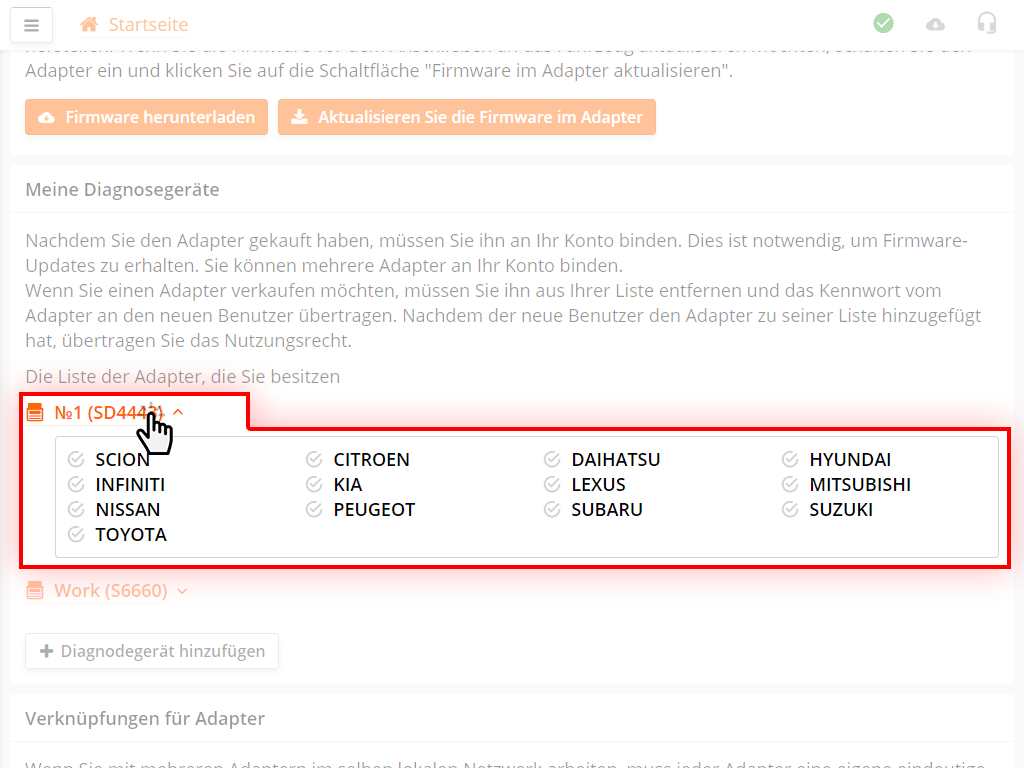Select the MITSUBISHI brand entry
1024x768 pixels.
[860, 485]
